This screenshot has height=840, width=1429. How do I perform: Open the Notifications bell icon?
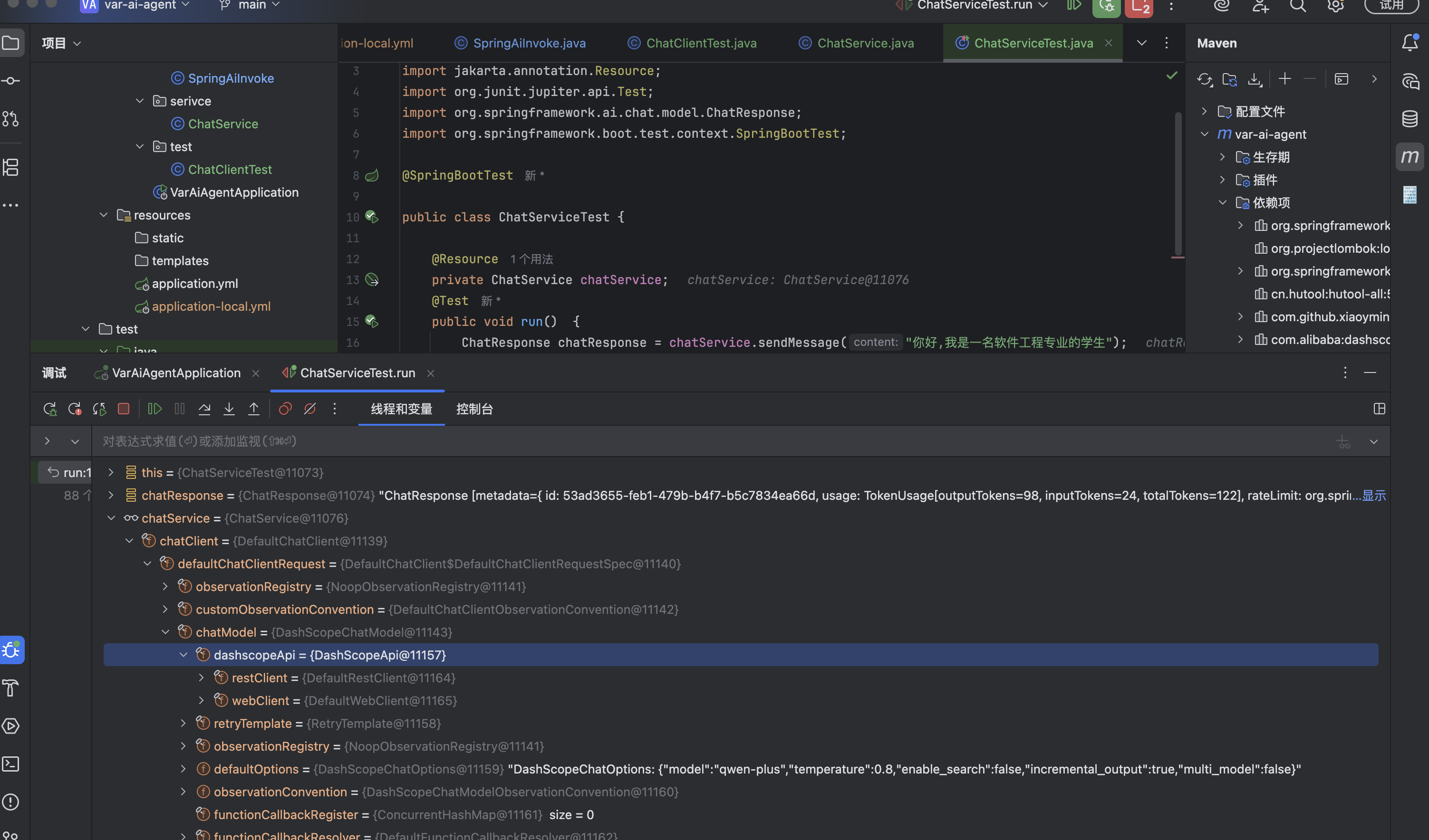click(1410, 42)
